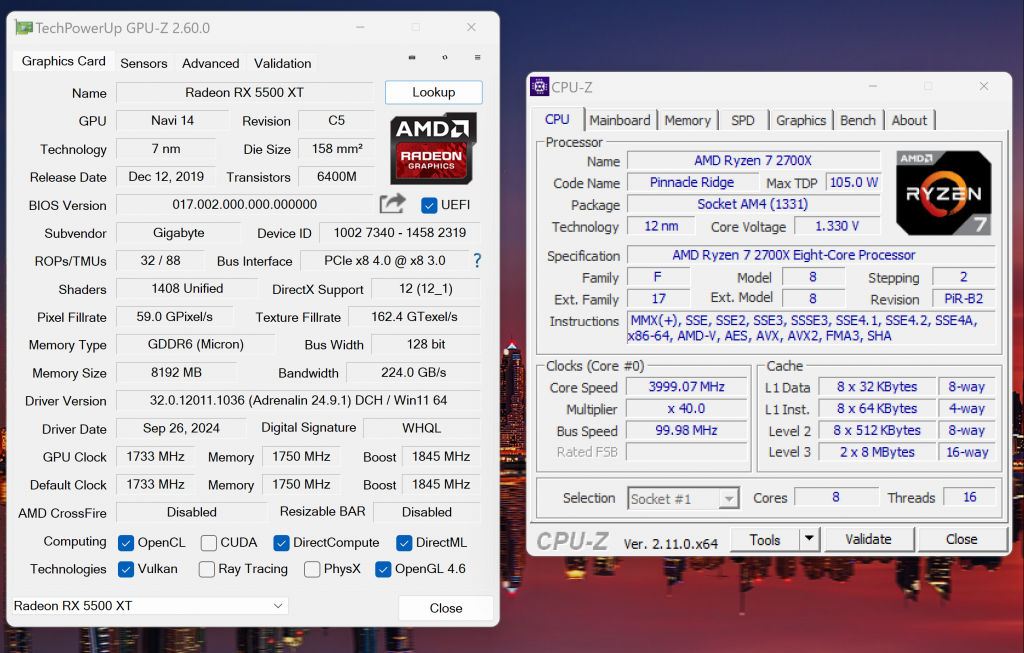Click the Subvendor value Gigabyte

(178, 233)
